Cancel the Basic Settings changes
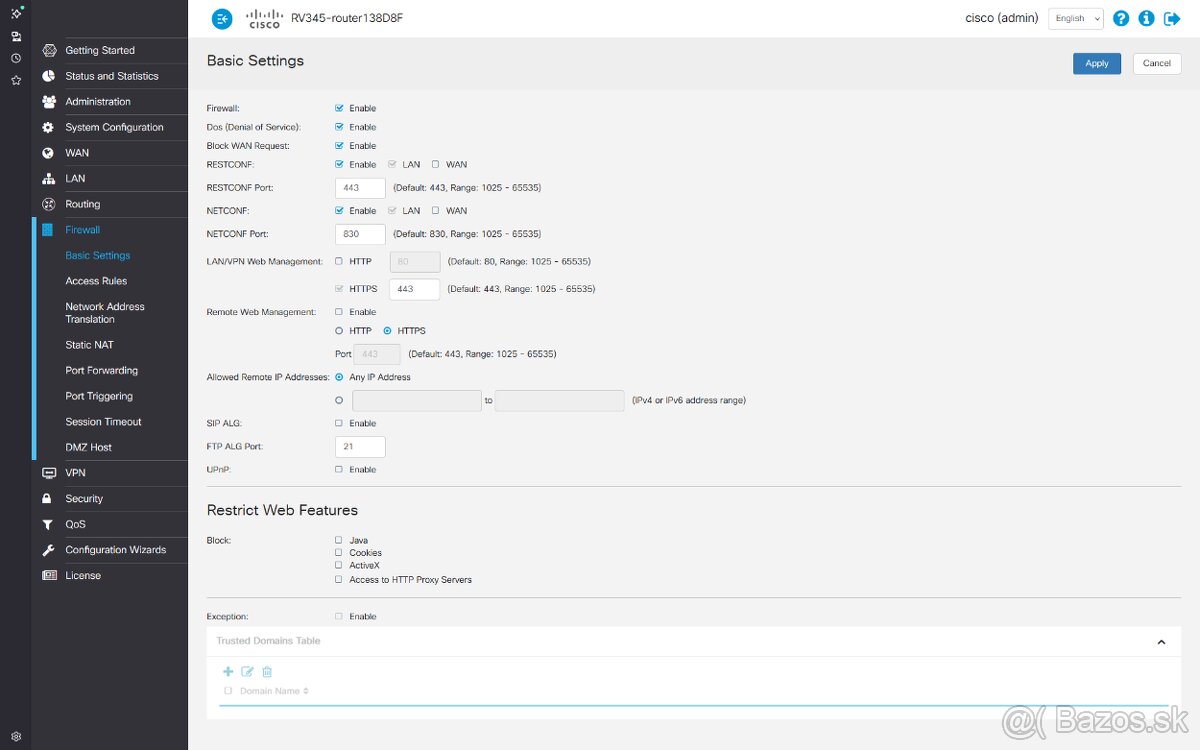The height and width of the screenshot is (750, 1200). coord(1156,63)
